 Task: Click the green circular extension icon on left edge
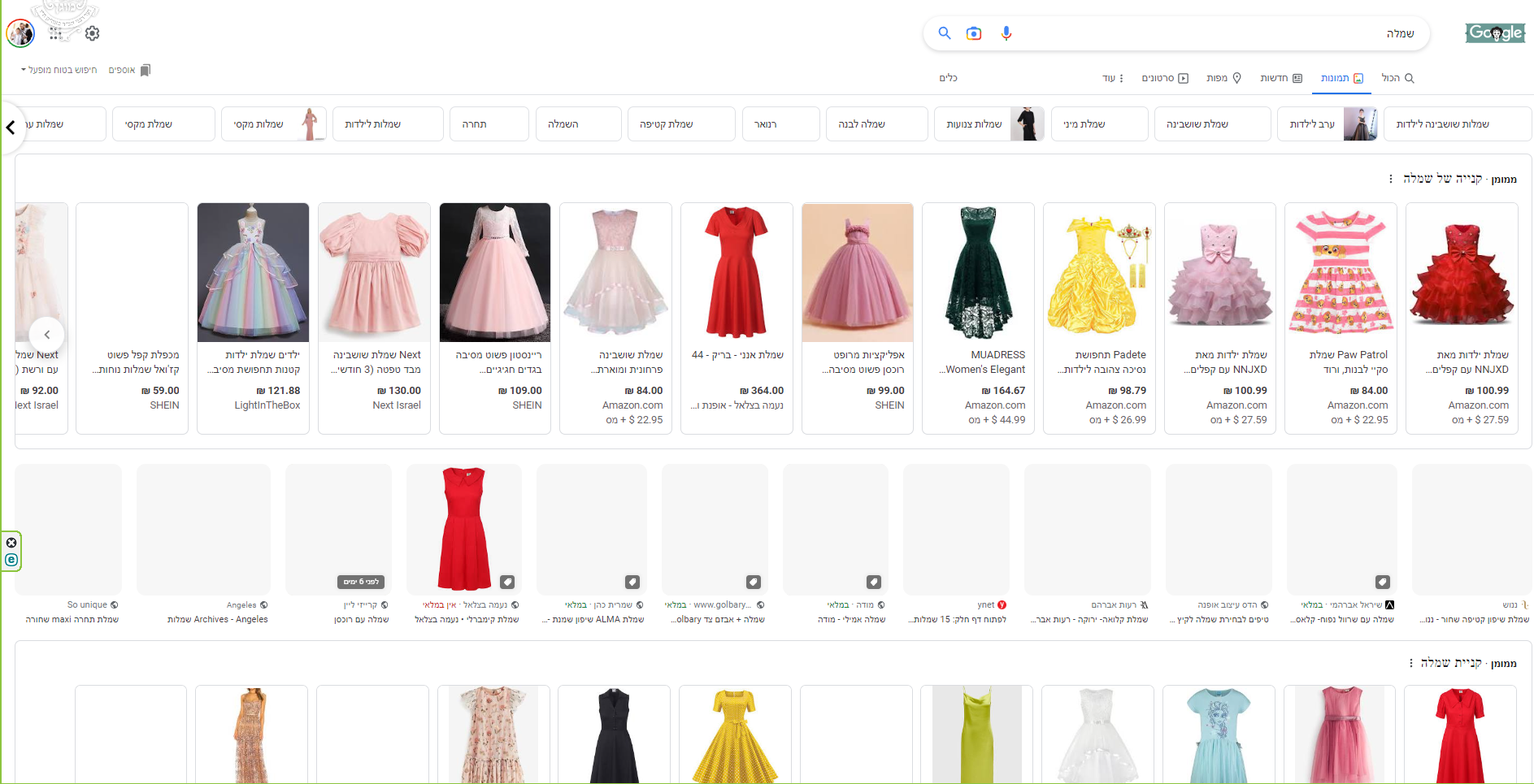click(11, 560)
